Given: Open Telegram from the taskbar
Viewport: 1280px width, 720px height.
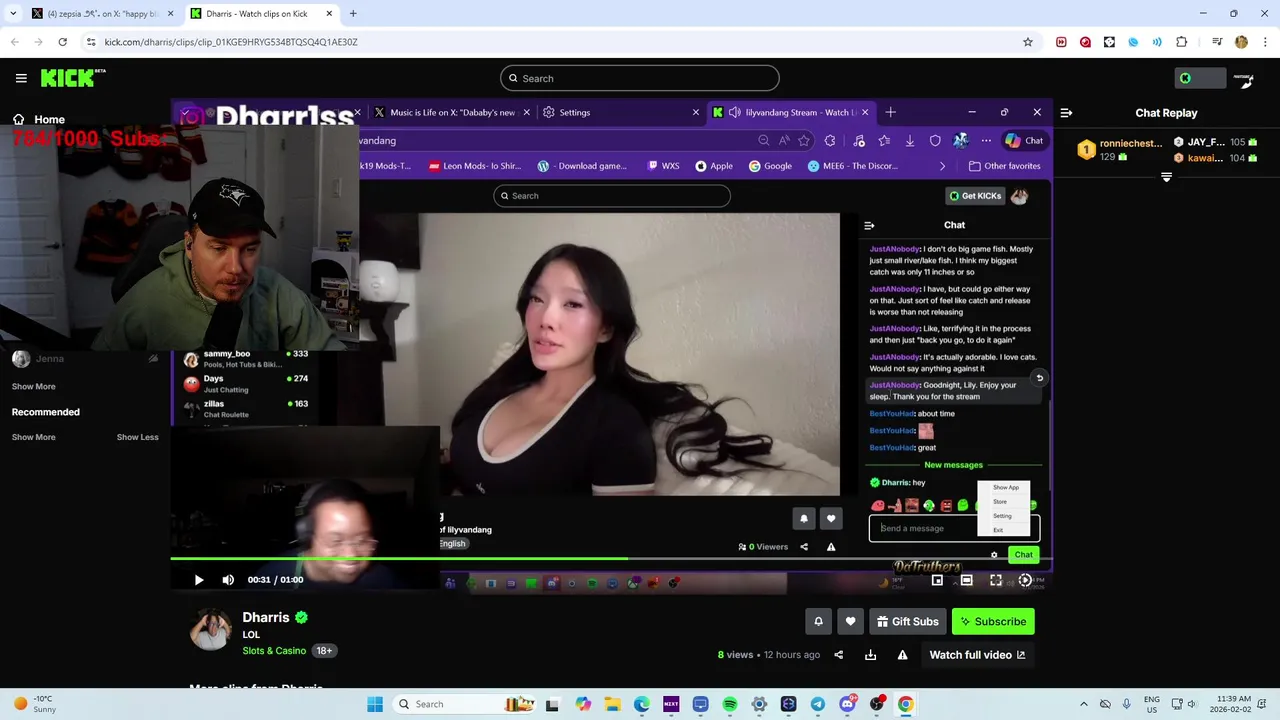Looking at the screenshot, I should pos(817,704).
